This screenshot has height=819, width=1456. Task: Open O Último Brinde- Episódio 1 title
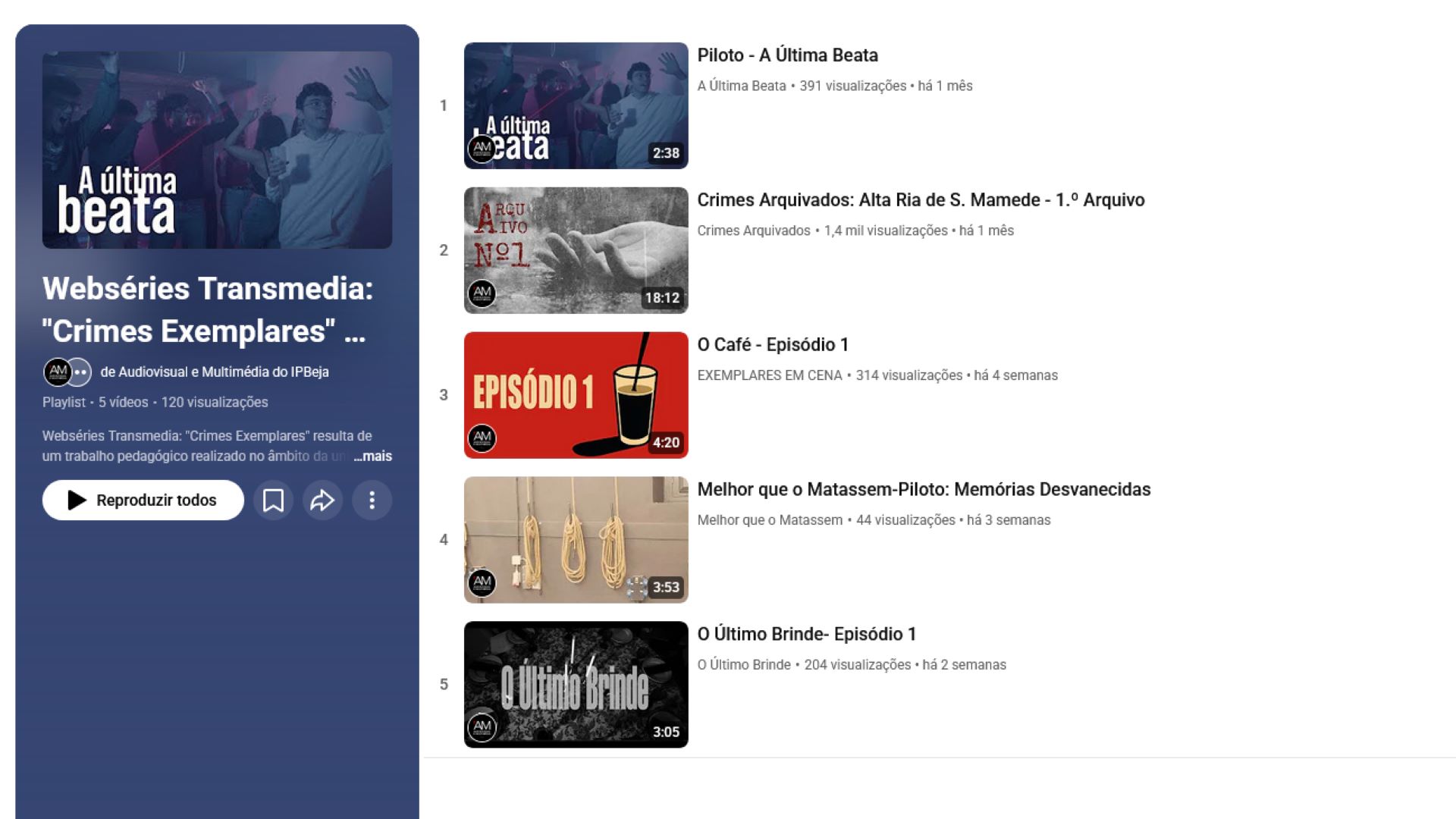(806, 634)
